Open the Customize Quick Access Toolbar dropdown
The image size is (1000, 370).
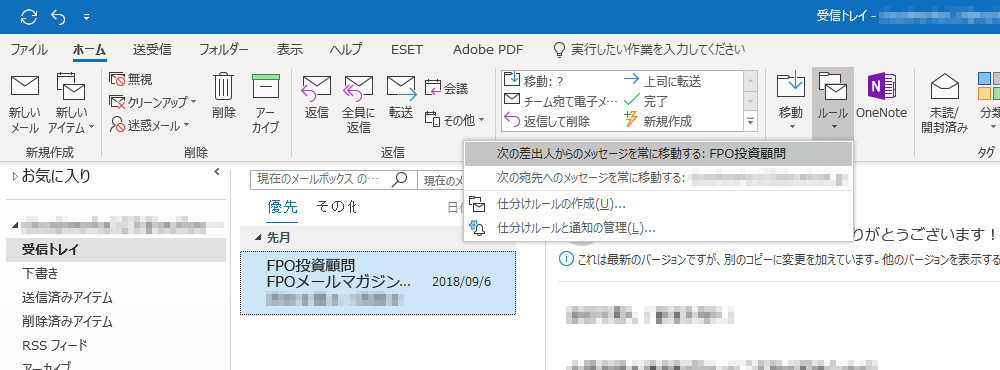pos(86,17)
